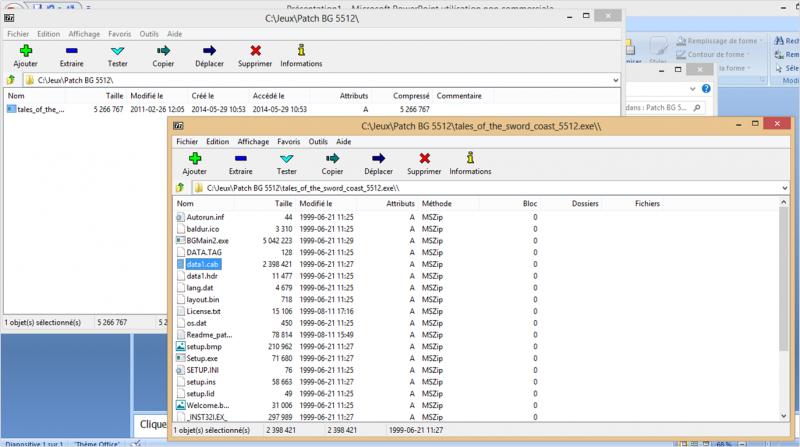
Task: Sort by Compressé column in back window
Action: [411, 95]
